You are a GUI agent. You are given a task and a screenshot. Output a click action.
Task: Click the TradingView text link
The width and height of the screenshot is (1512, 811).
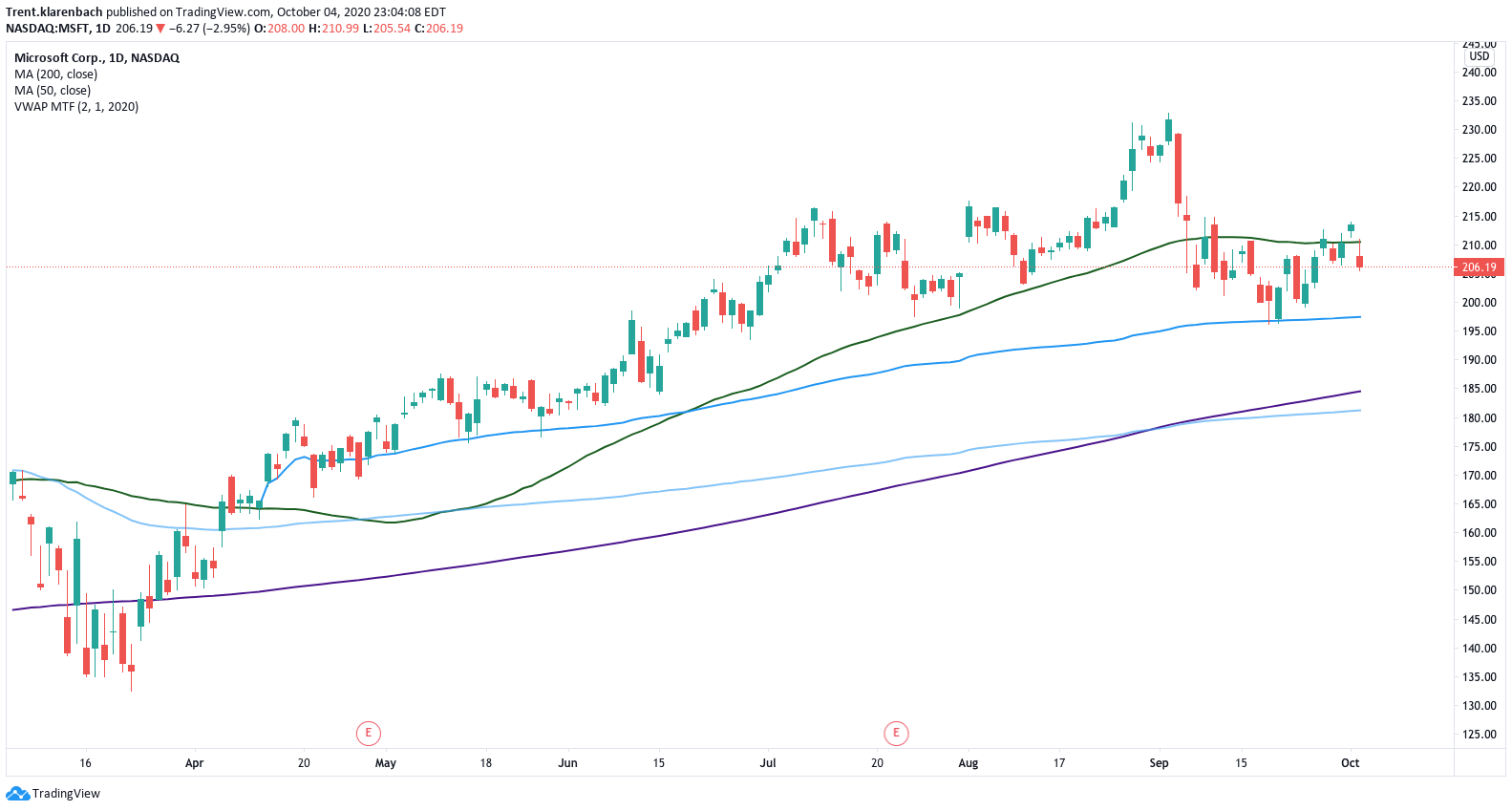pos(66,794)
